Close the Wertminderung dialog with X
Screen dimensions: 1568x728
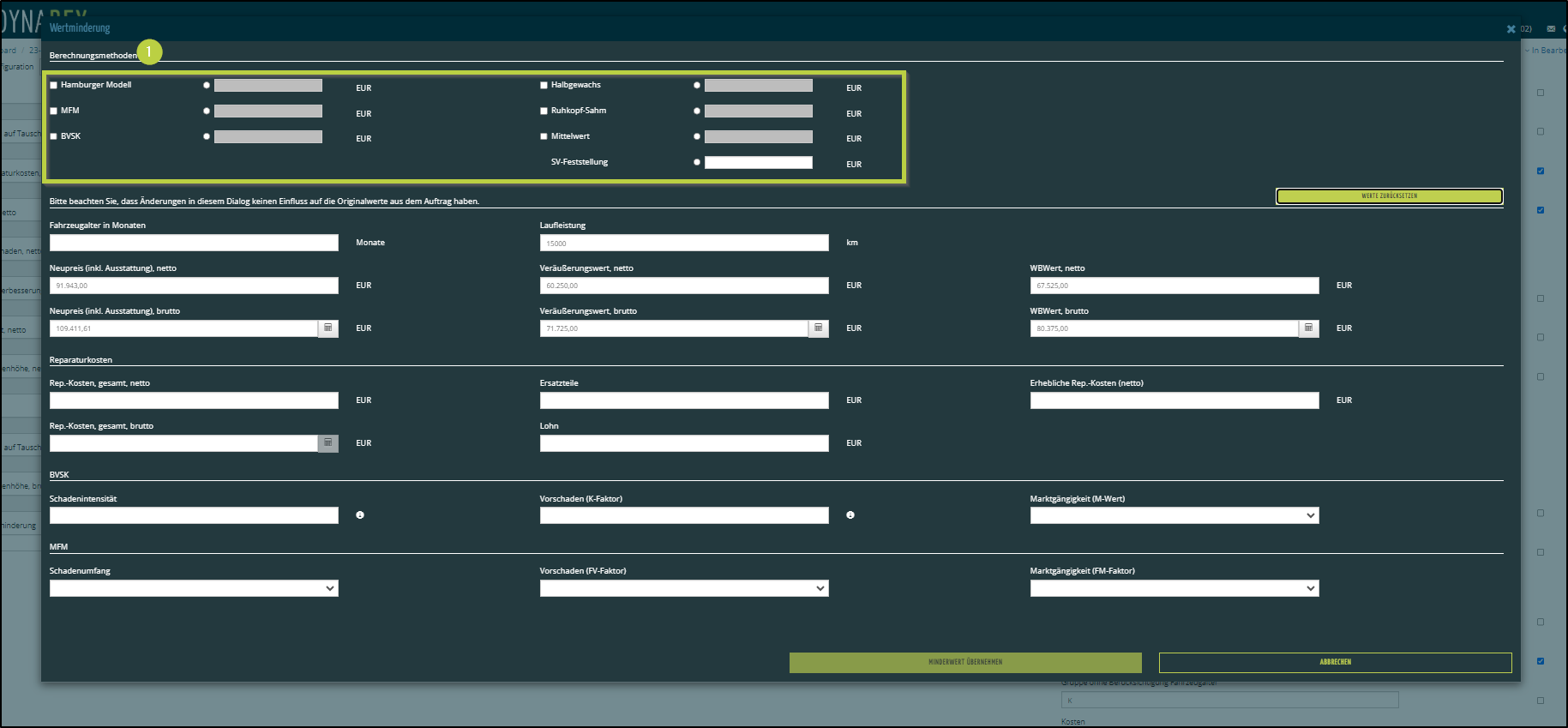coord(1511,29)
